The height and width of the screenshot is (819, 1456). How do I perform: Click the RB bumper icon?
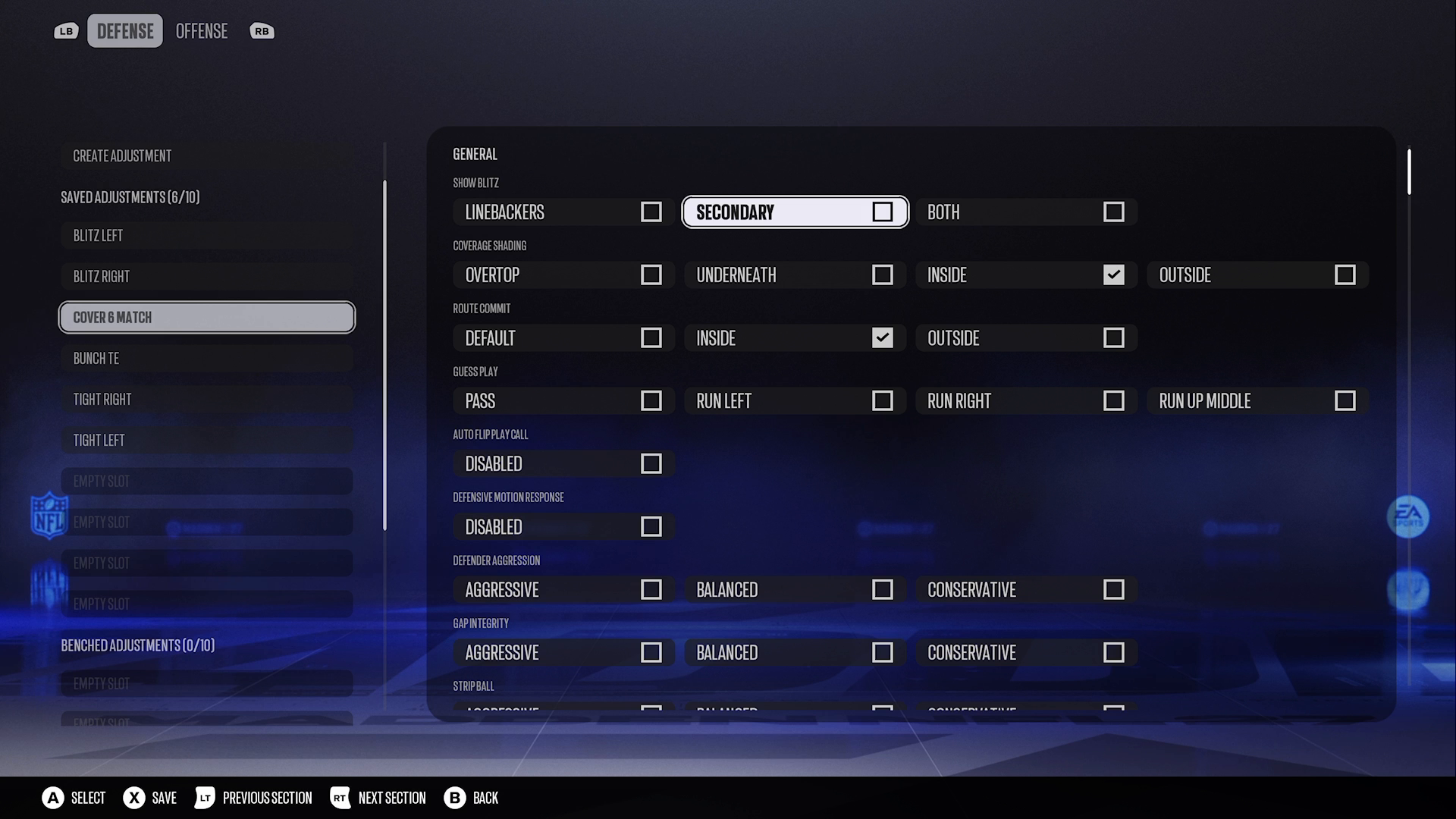[262, 31]
